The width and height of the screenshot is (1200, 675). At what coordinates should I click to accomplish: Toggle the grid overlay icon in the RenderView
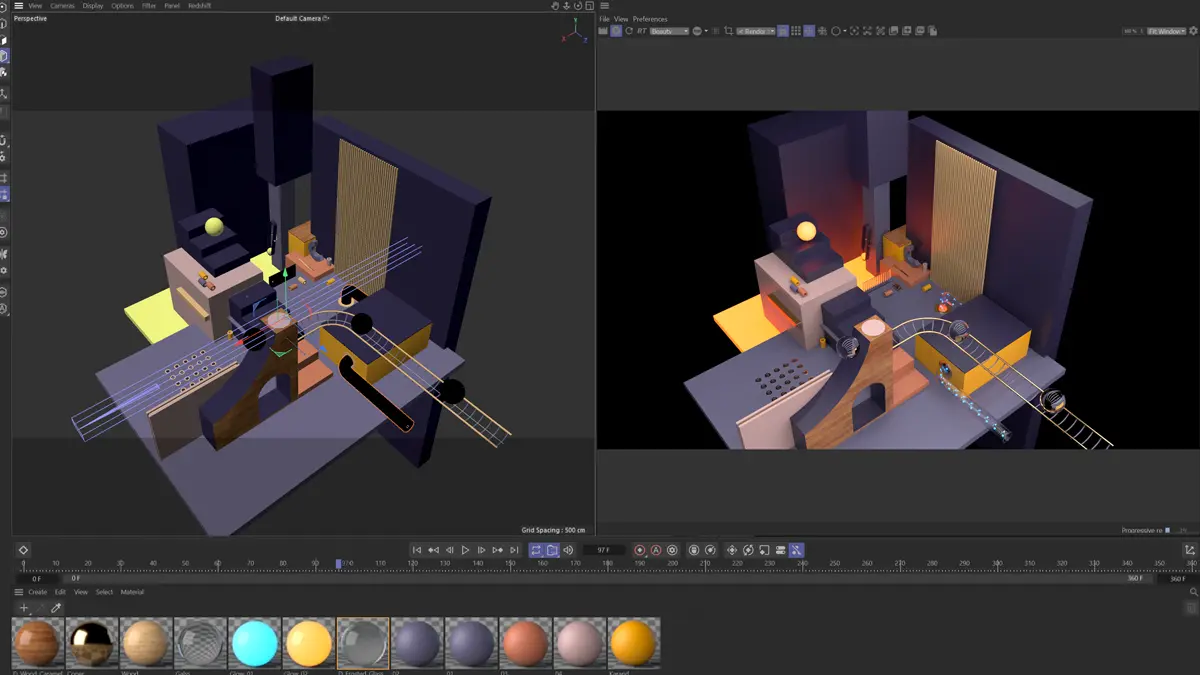(796, 31)
